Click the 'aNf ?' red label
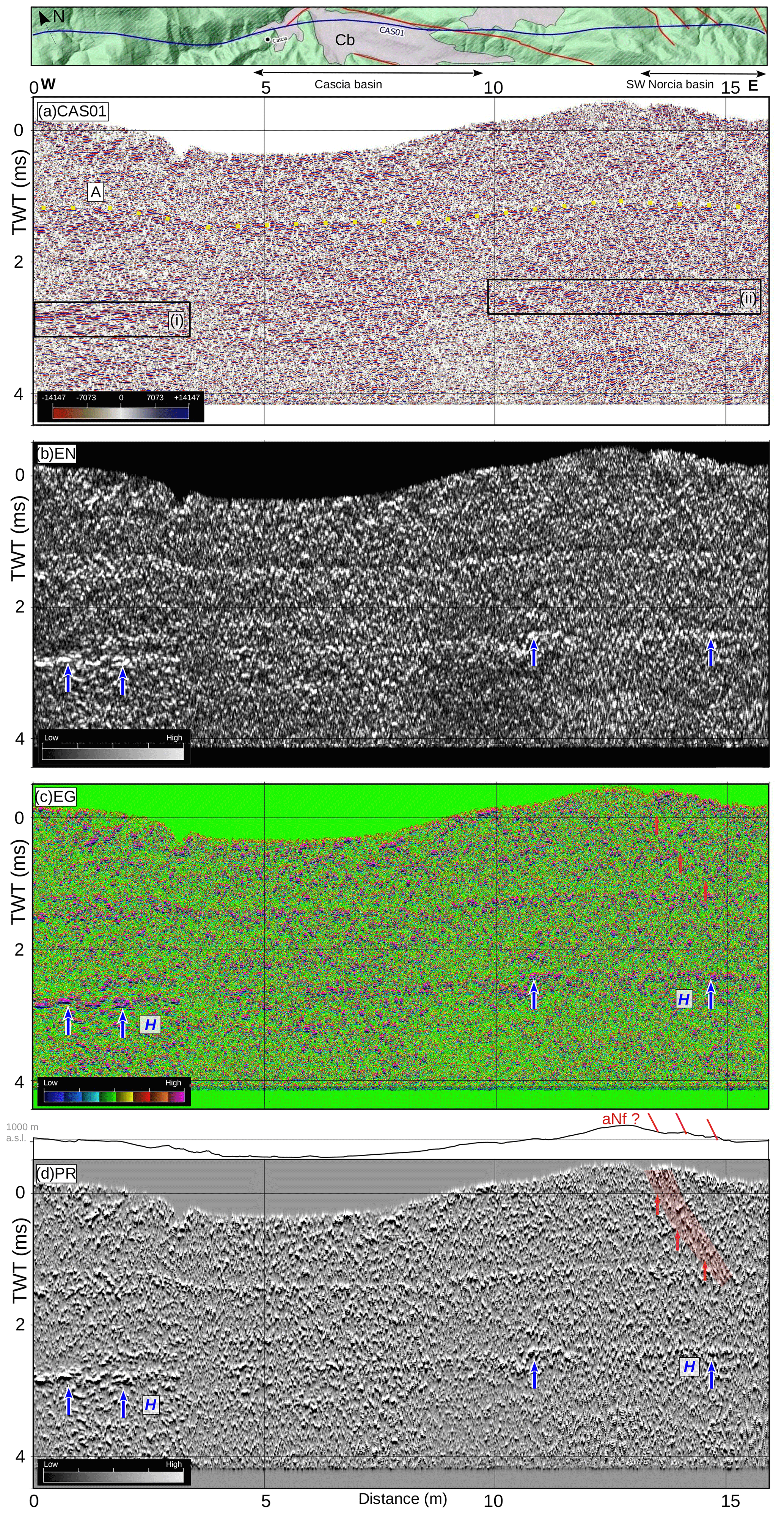This screenshot has height=1514, width=784. (620, 1119)
